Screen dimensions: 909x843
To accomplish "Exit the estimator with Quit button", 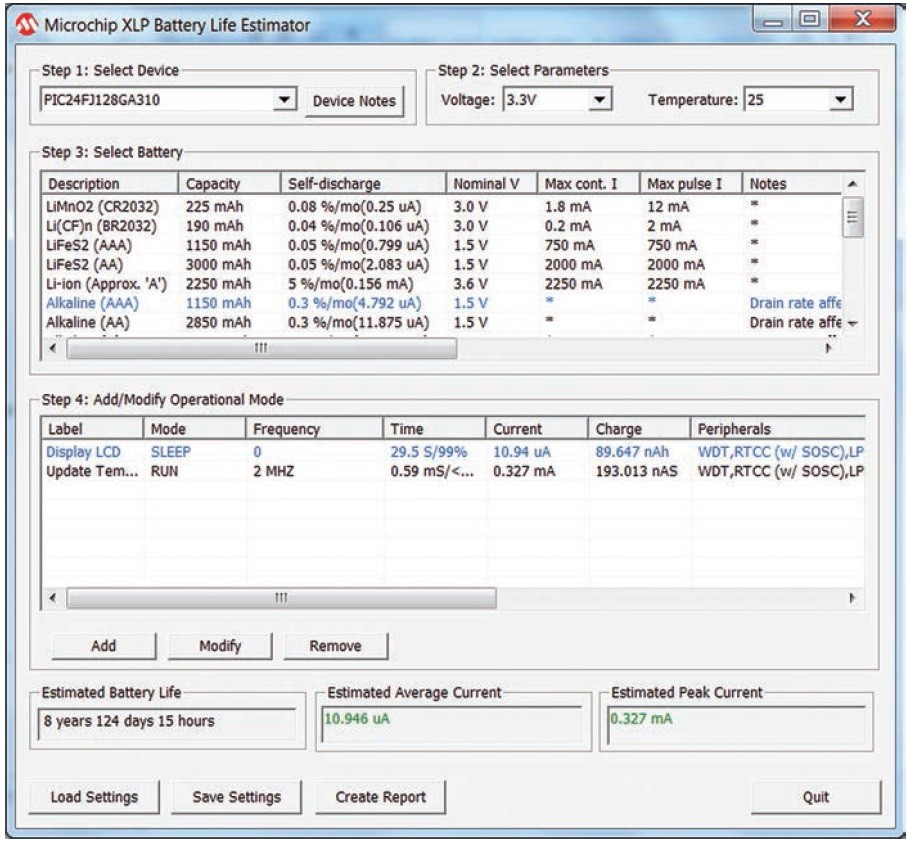I will pyautogui.click(x=817, y=797).
